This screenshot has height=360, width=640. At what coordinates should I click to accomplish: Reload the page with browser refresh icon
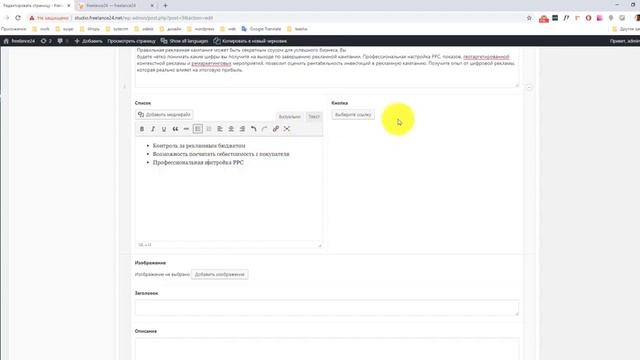pos(18,18)
